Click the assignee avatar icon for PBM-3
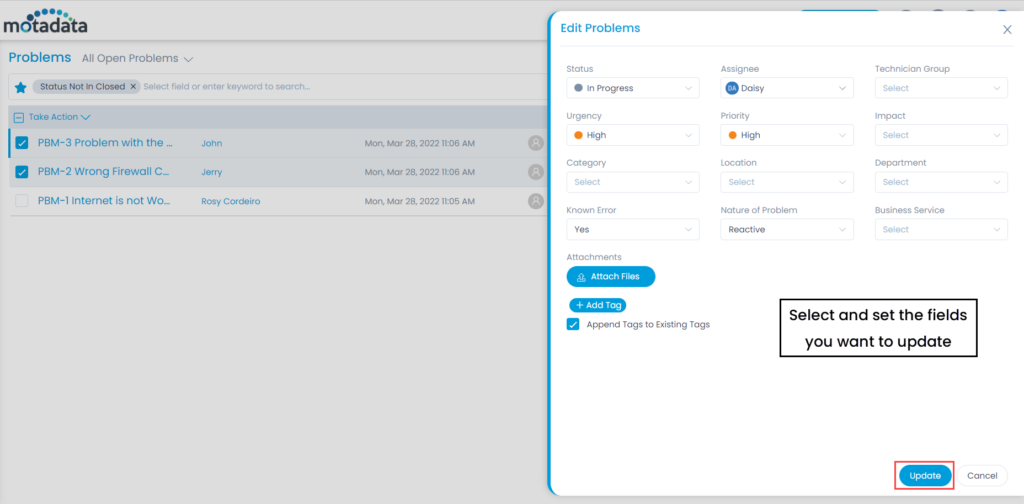Viewport: 1024px width, 504px height. click(537, 143)
